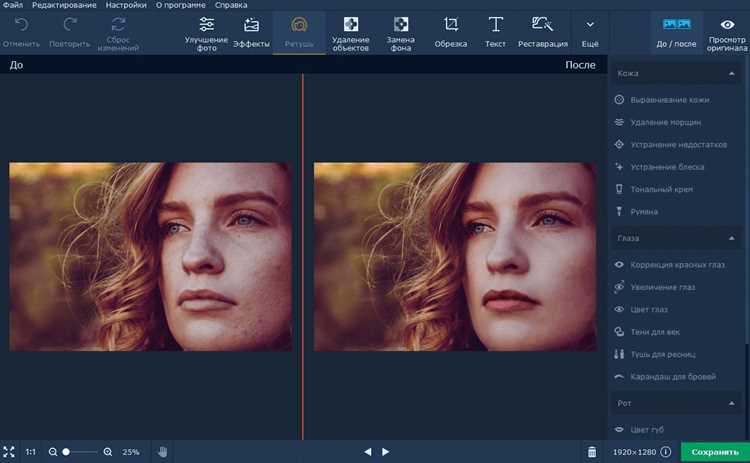This screenshot has height=463, width=750.
Task: Open the Улучшение фото tool
Action: tap(206, 34)
